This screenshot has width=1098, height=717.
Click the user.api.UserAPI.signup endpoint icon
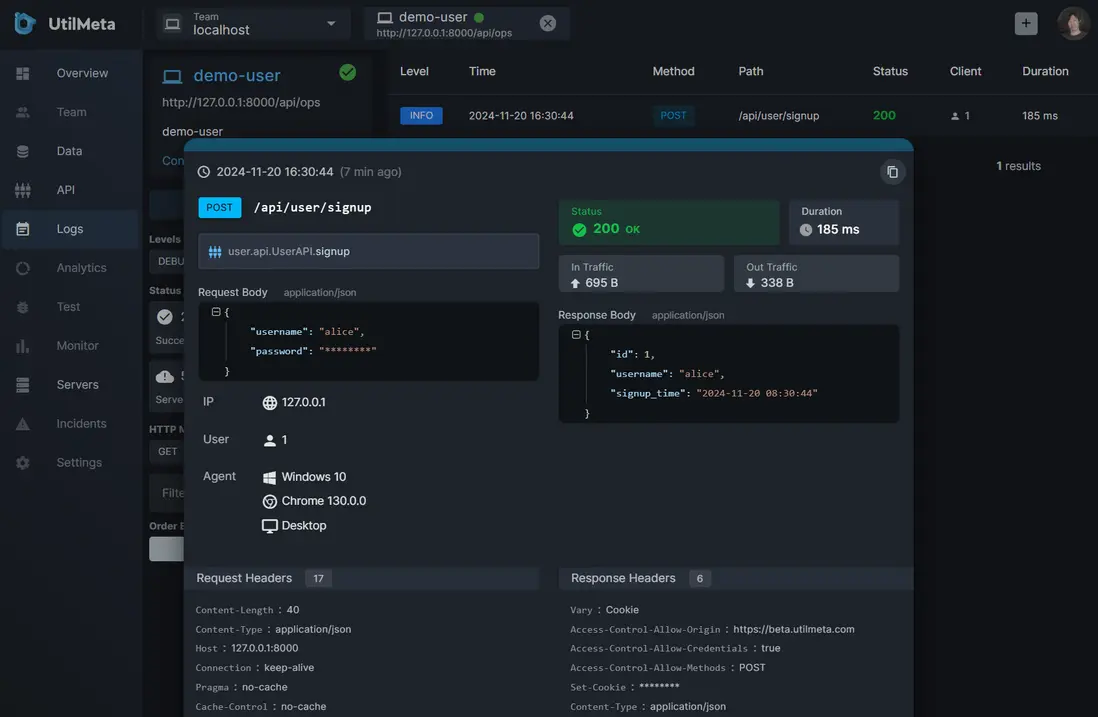[215, 252]
